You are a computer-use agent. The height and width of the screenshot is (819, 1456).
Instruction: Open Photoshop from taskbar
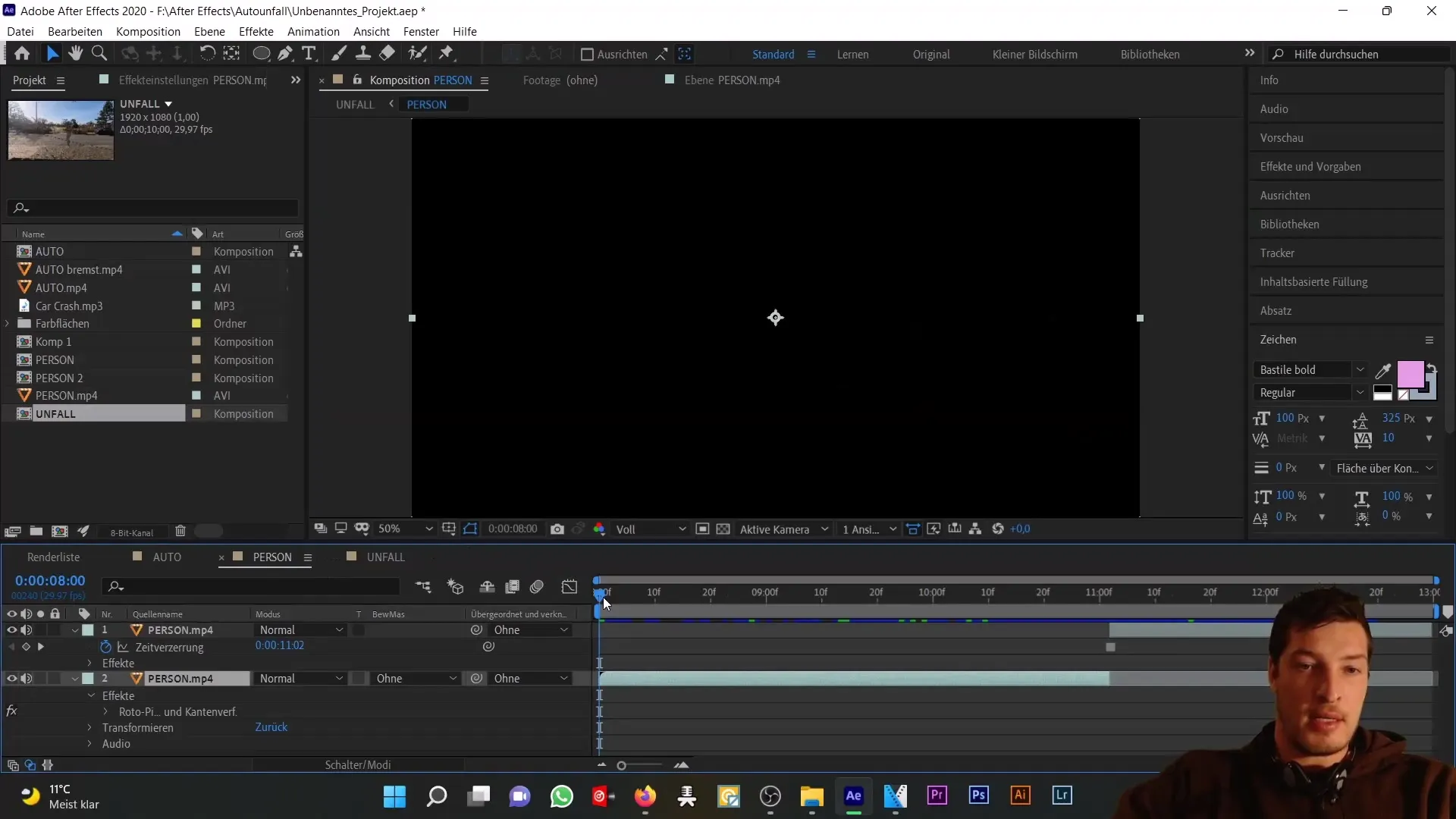click(979, 795)
